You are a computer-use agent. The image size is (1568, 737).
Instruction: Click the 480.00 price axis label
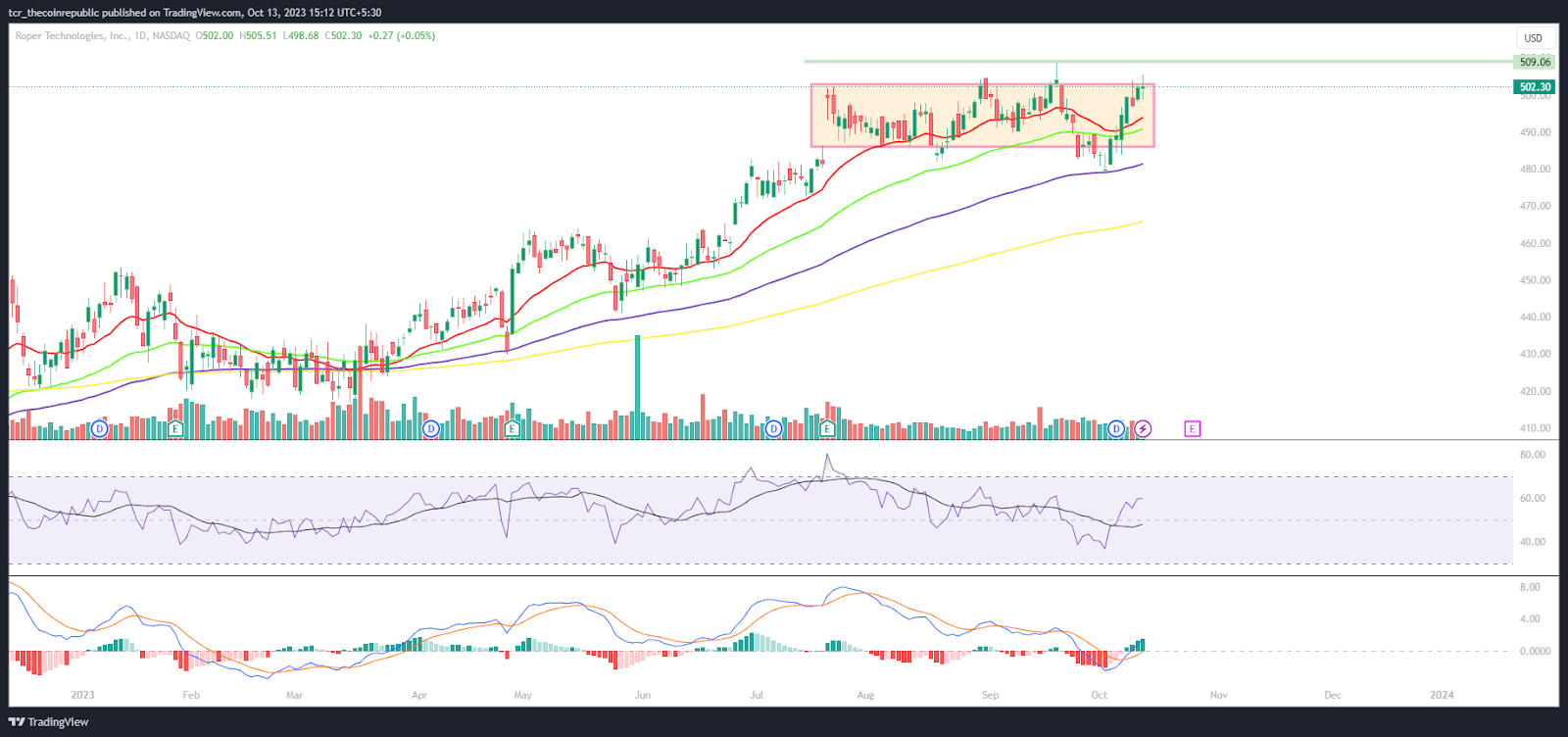click(1536, 170)
